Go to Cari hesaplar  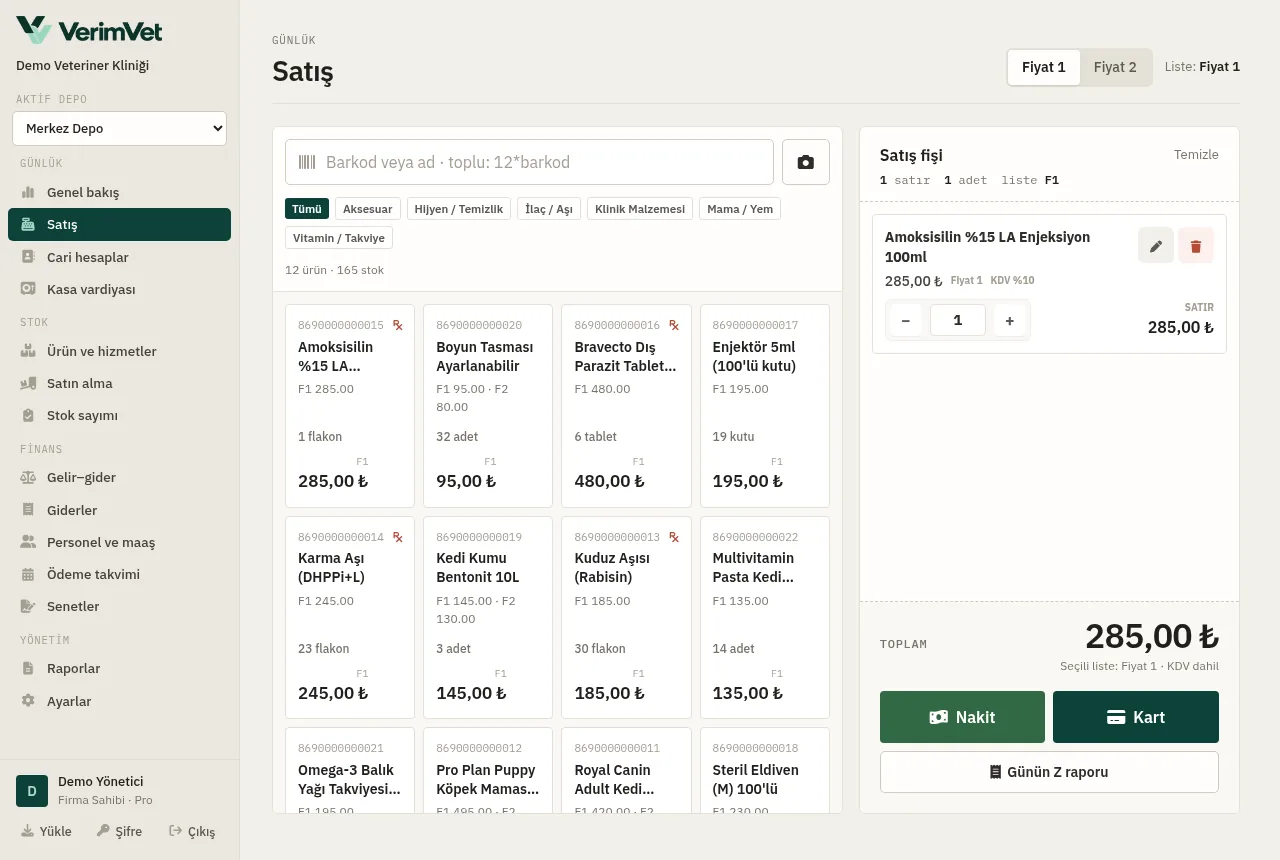[x=119, y=257]
